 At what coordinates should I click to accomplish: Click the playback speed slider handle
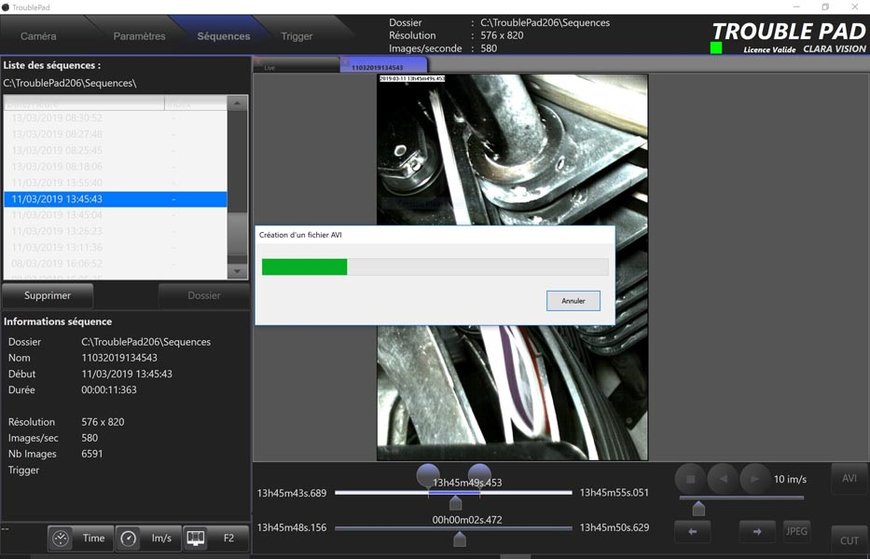pyautogui.click(x=699, y=508)
